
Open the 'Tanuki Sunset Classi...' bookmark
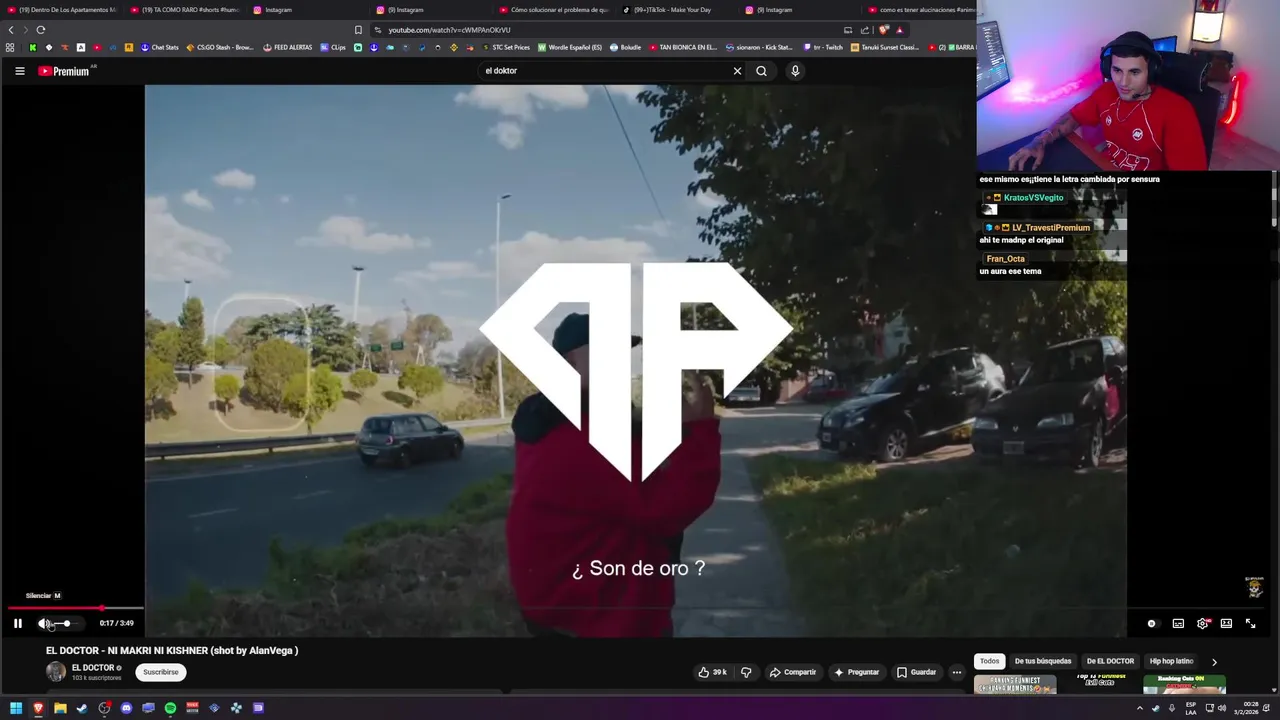click(885, 47)
